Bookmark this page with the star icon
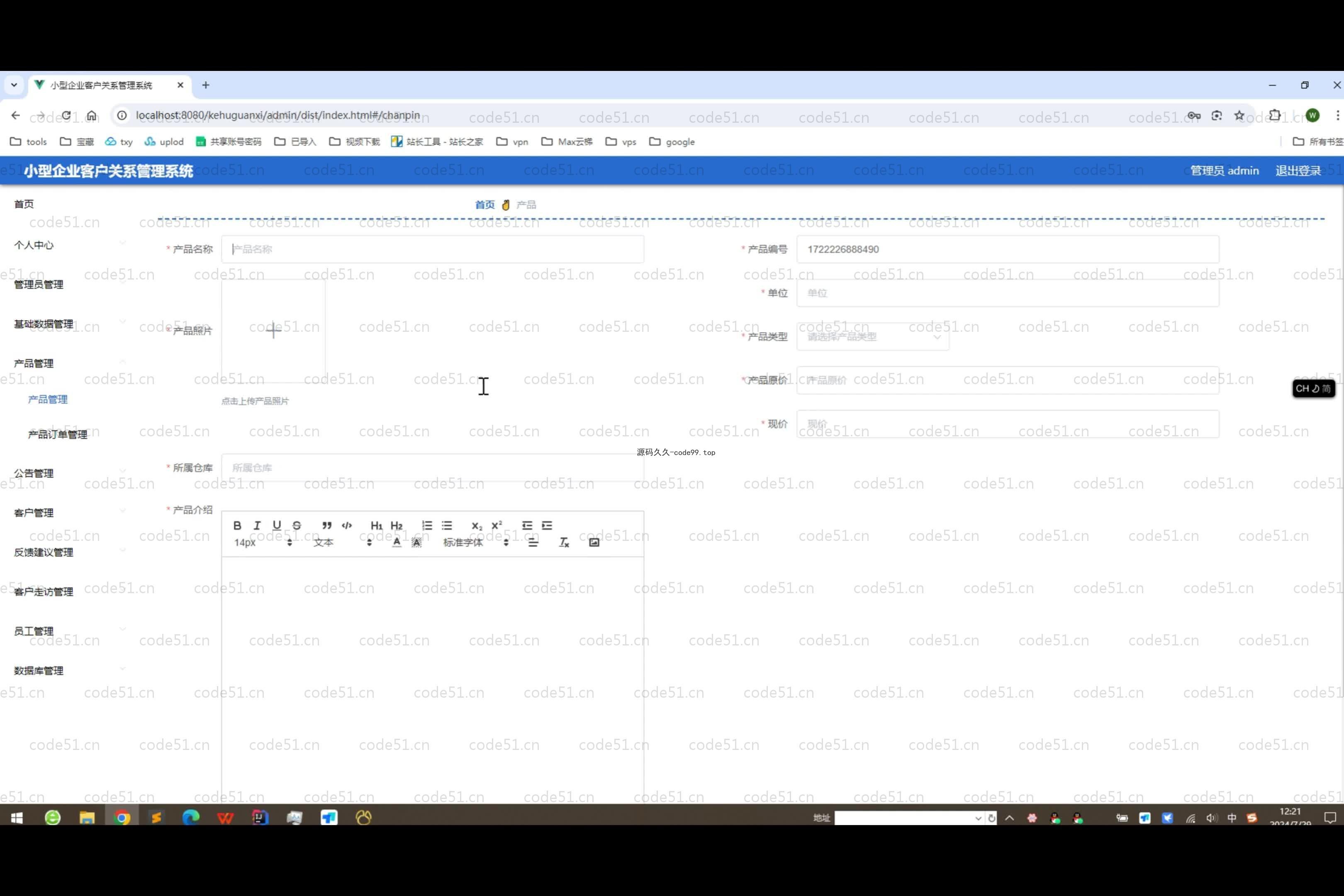Screen dimensions: 1344x896 click(1239, 115)
